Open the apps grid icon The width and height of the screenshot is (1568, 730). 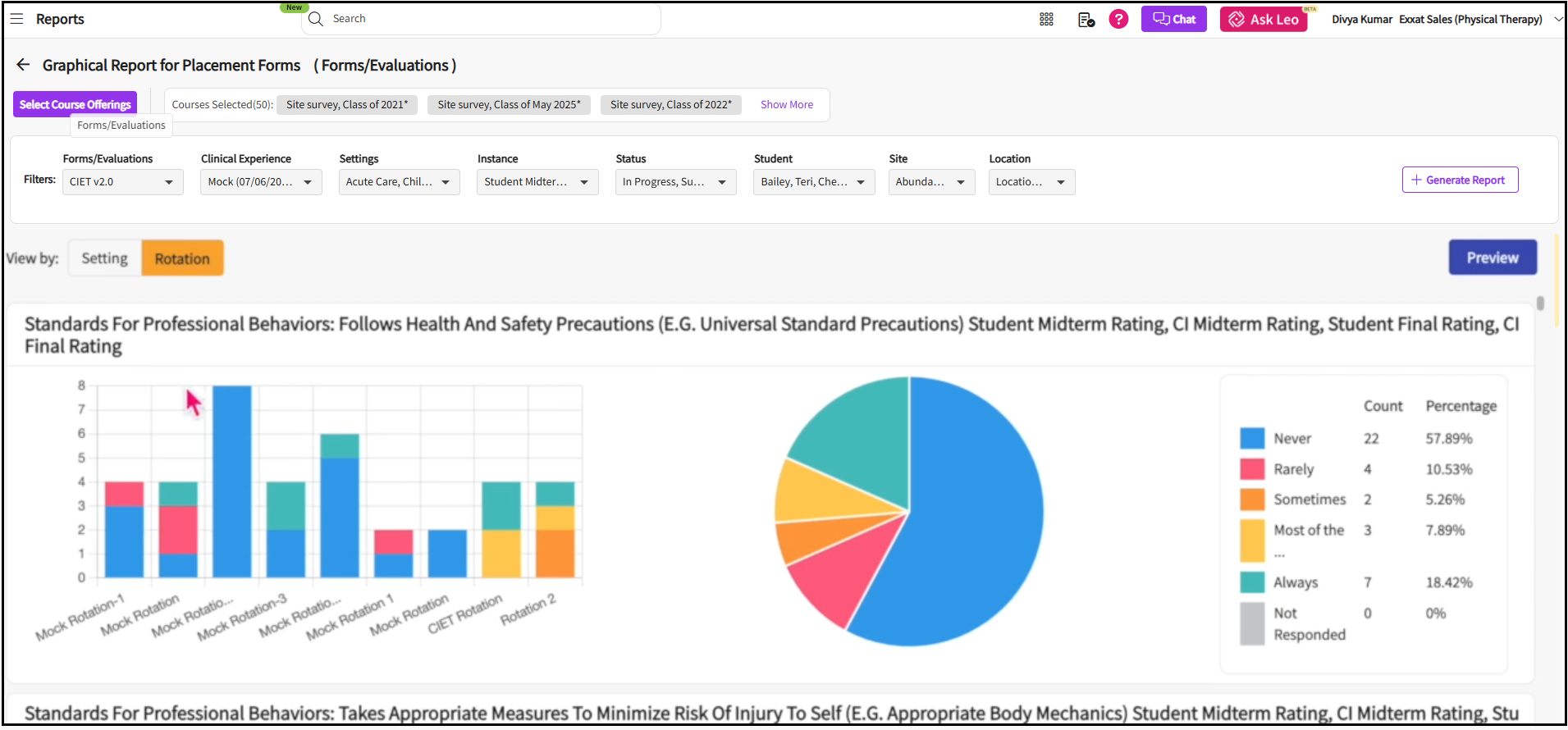(1046, 19)
